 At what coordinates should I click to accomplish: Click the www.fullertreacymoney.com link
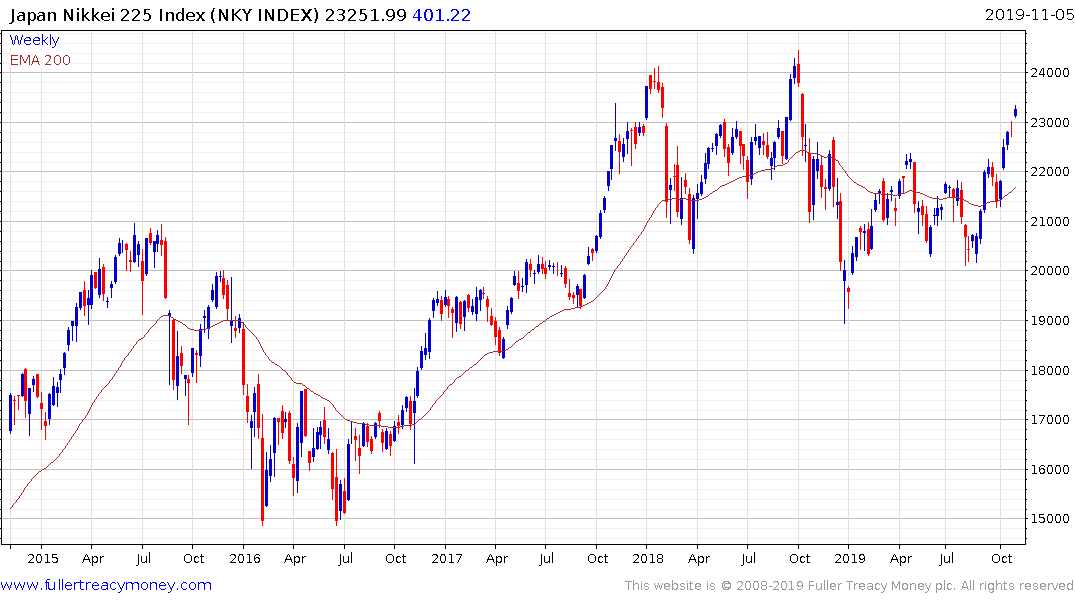[106, 585]
